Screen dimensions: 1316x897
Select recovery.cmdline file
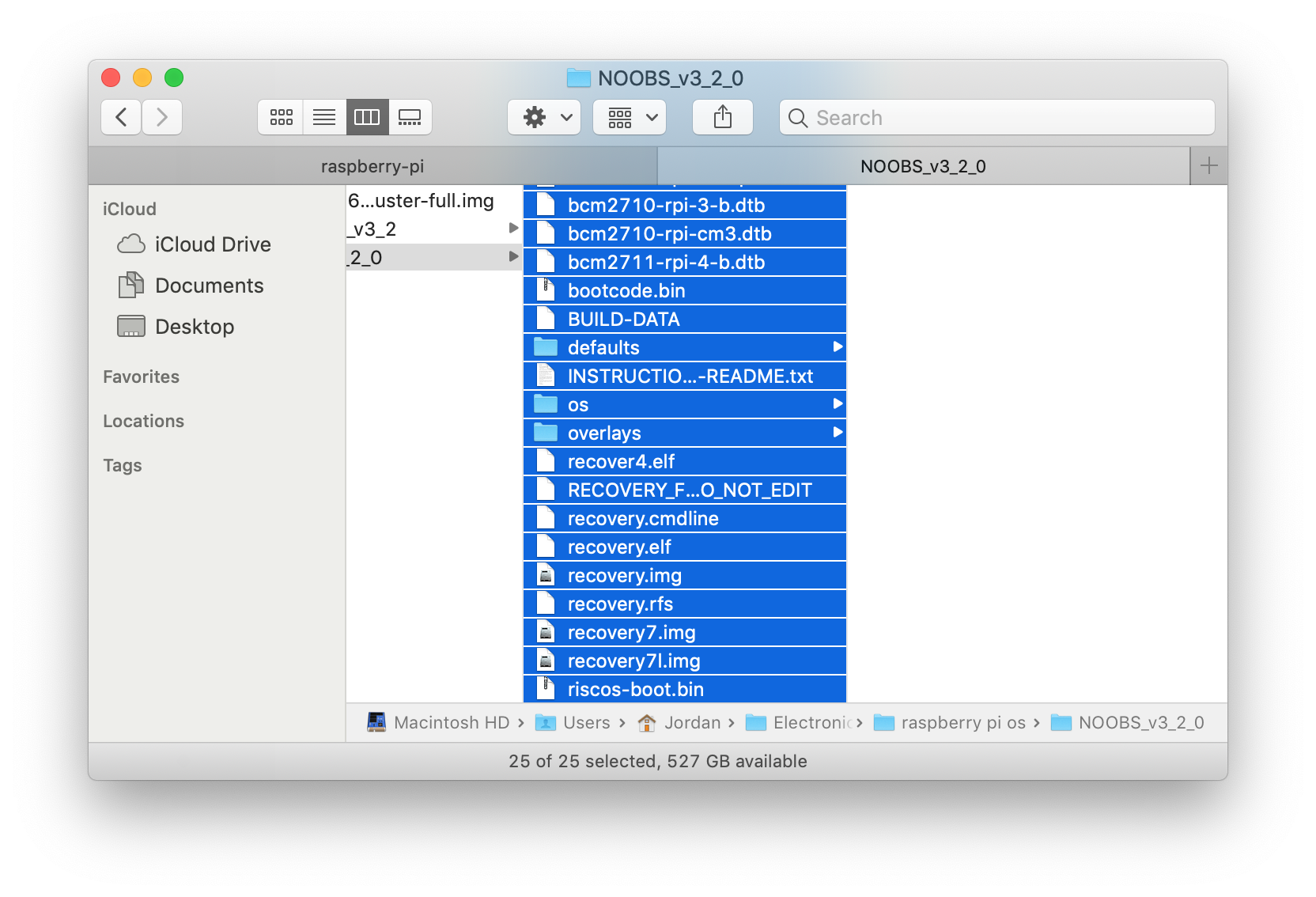pyautogui.click(x=685, y=519)
